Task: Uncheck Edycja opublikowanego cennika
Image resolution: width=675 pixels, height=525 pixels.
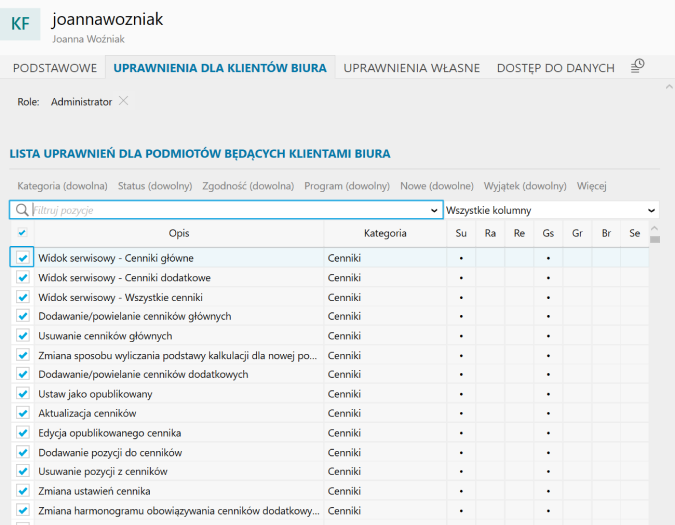Action: [23, 433]
